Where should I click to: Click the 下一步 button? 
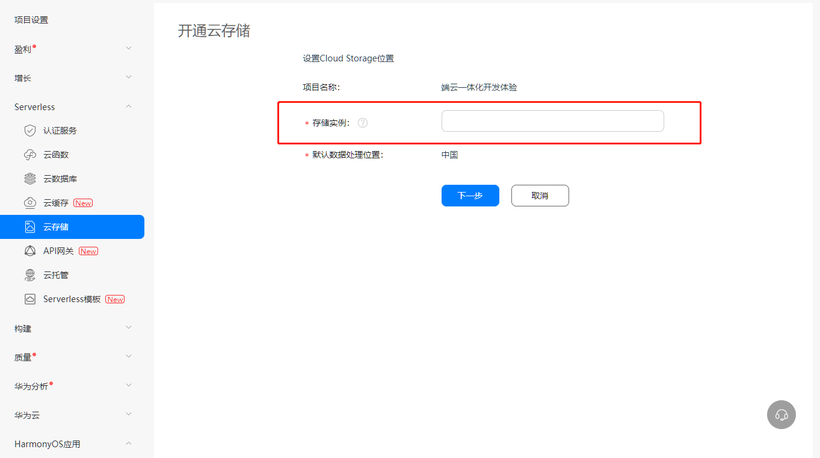point(470,196)
